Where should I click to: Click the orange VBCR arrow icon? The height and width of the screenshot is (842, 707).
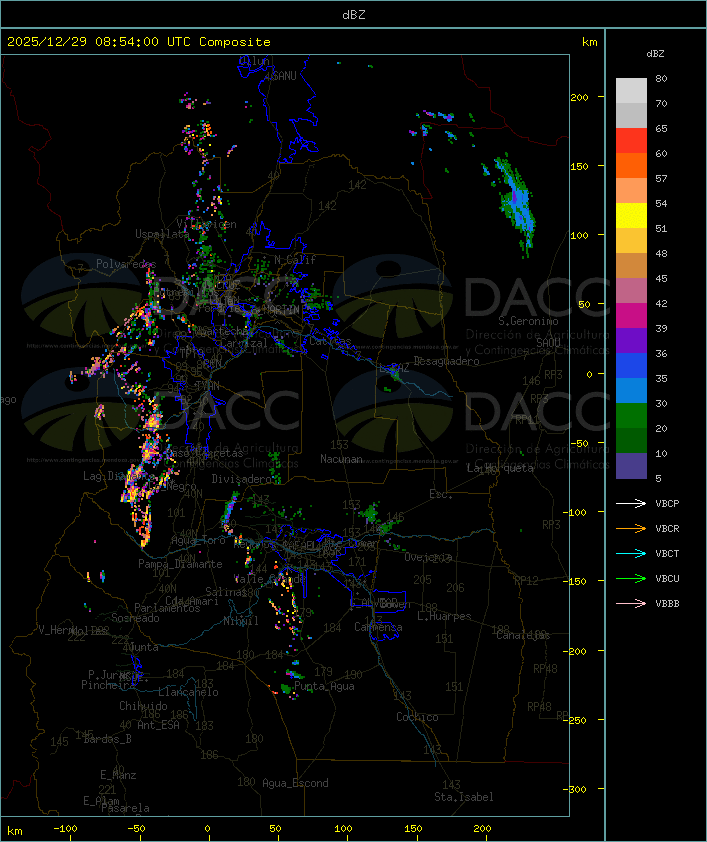[631, 528]
